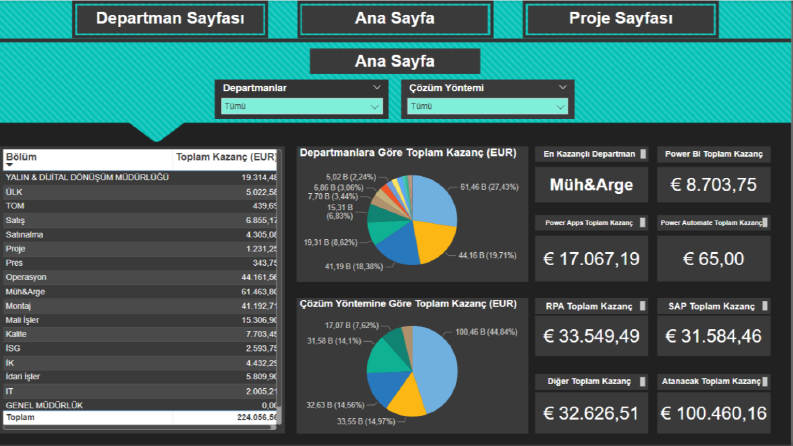The width and height of the screenshot is (793, 446).
Task: Select the ÜLK row in table
Action: tap(141, 192)
